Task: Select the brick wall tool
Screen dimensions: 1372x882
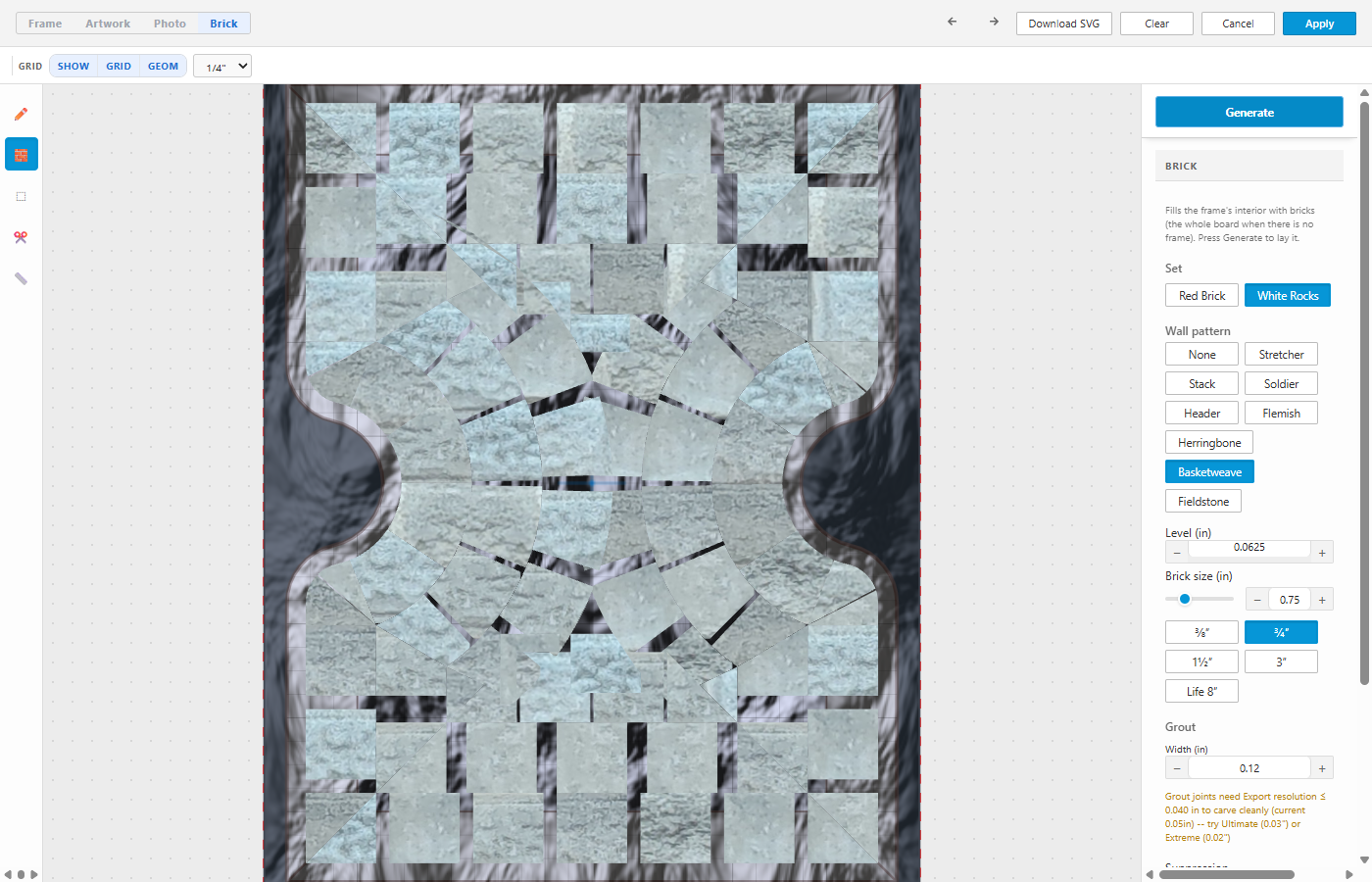Action: tap(21, 155)
